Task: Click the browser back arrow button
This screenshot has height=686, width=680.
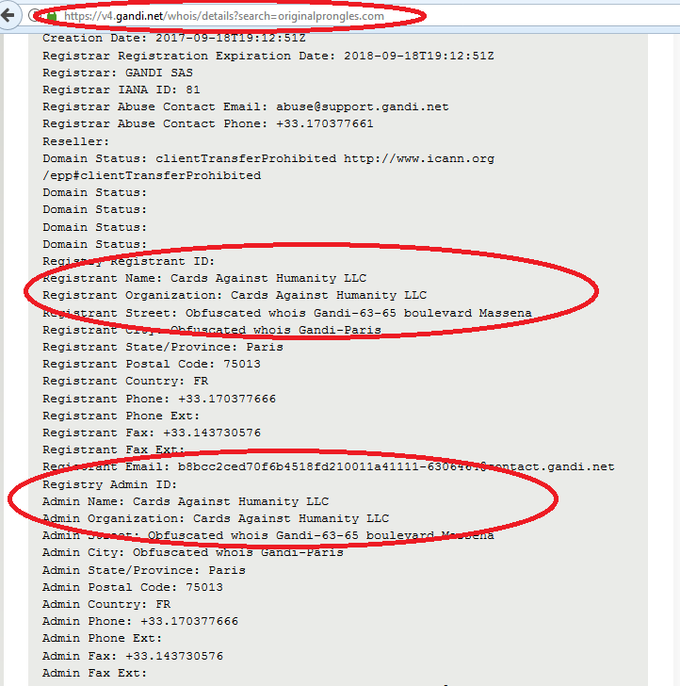Action: (8, 16)
